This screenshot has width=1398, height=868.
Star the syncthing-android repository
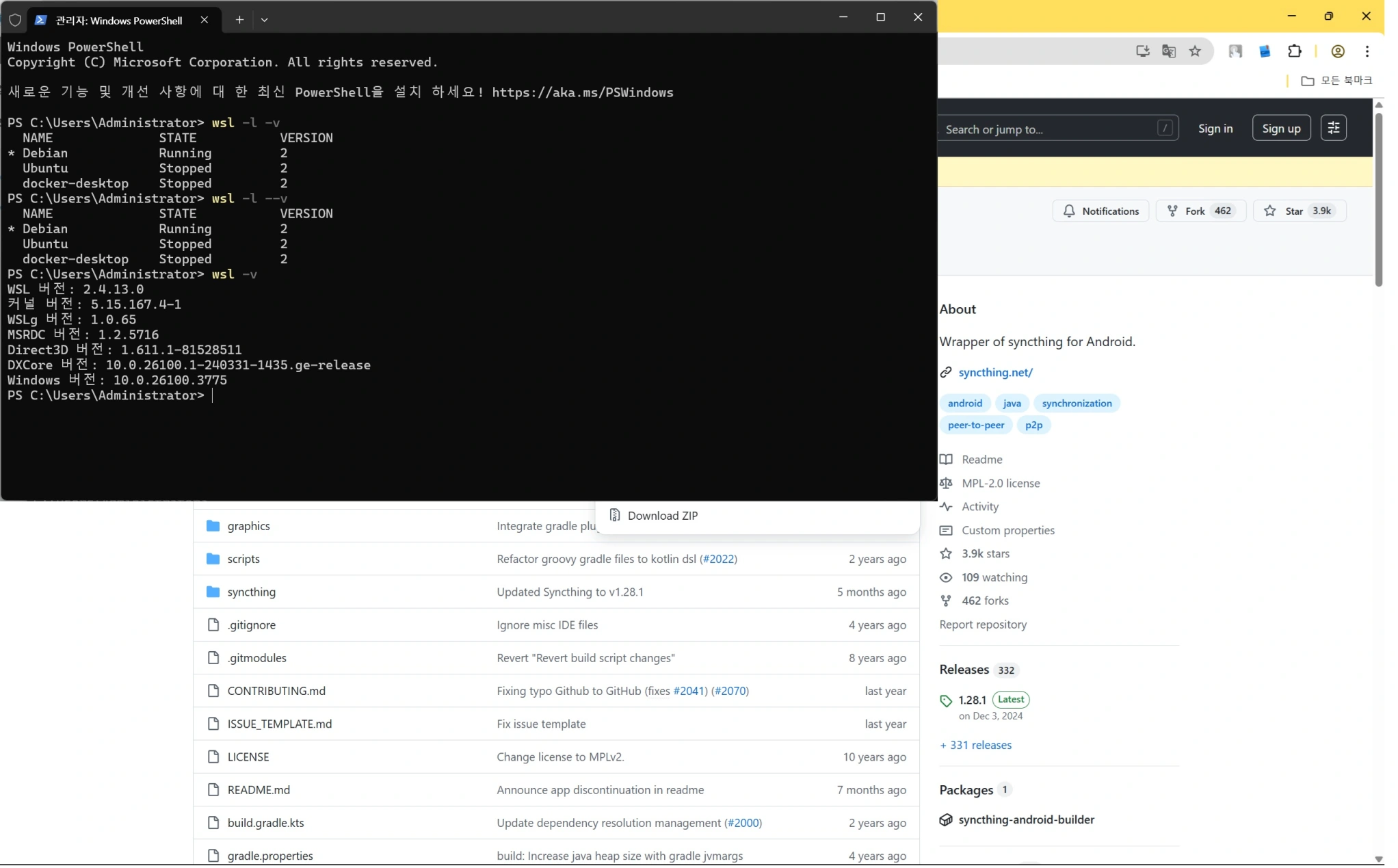(1298, 211)
